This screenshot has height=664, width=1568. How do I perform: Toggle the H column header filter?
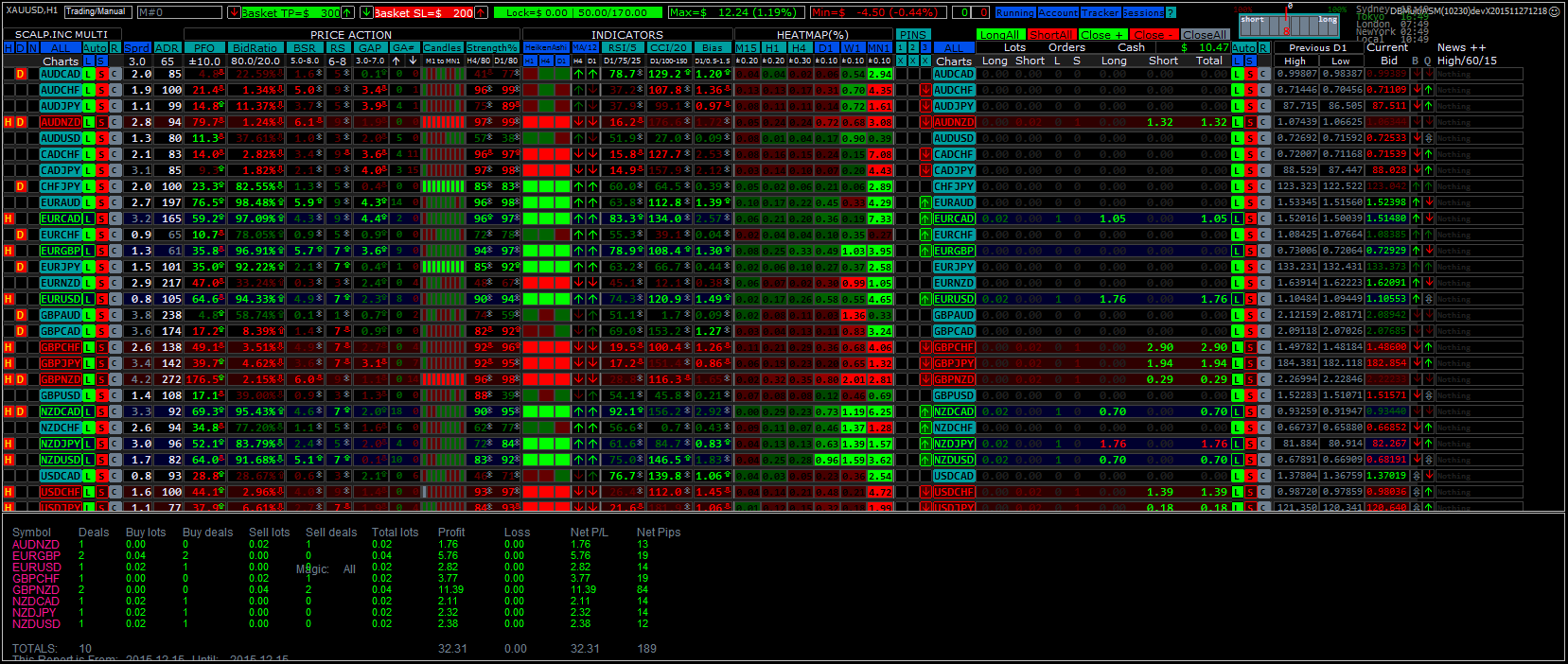(x=9, y=47)
